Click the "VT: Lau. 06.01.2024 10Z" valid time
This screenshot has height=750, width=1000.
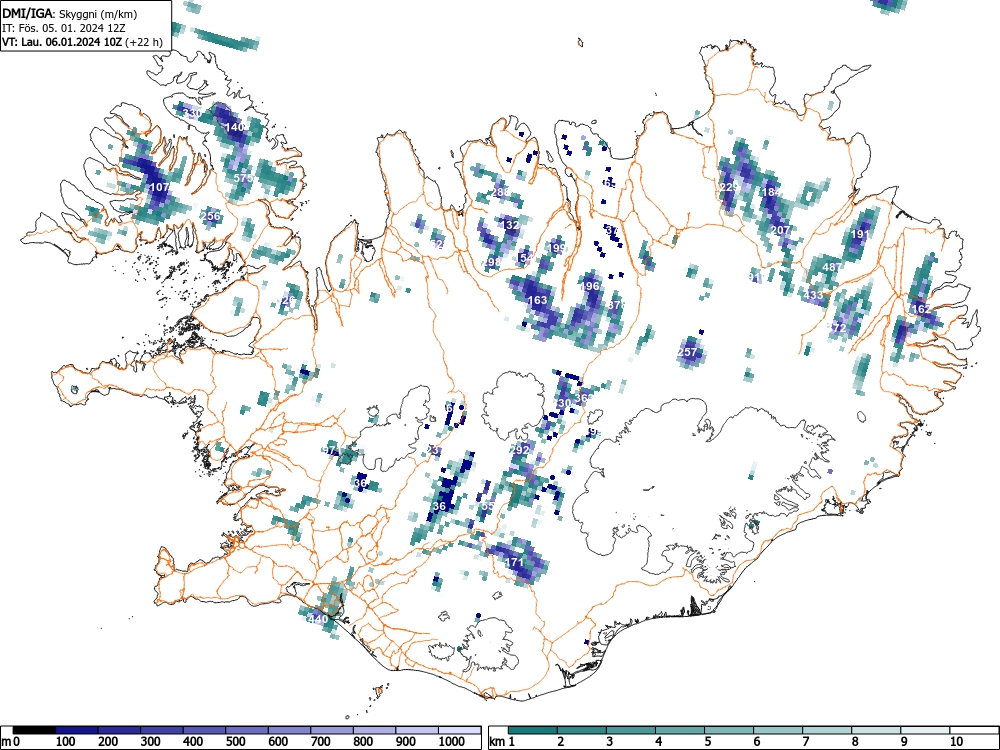coord(62,42)
